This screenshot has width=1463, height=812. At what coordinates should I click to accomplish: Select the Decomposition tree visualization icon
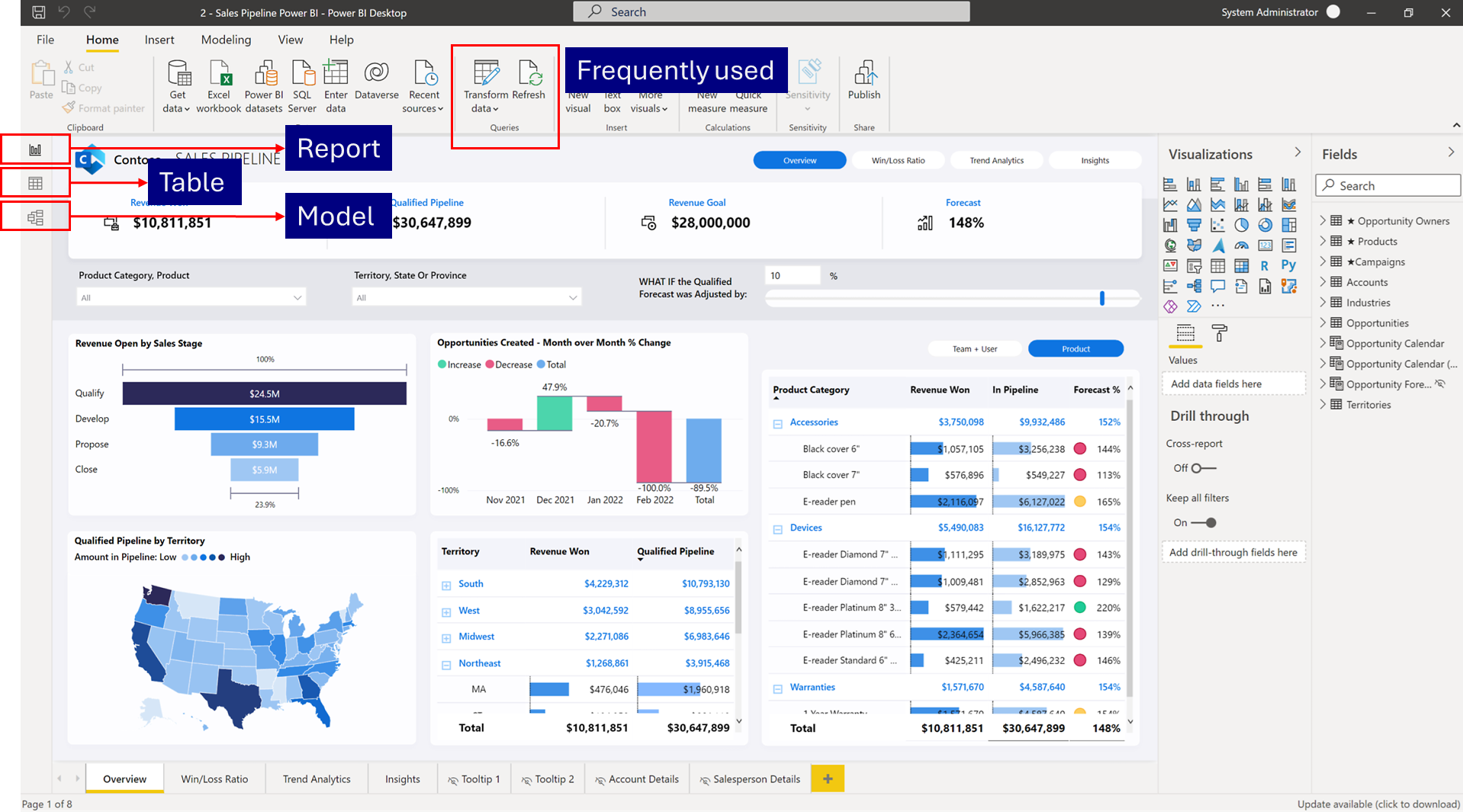tap(1195, 286)
